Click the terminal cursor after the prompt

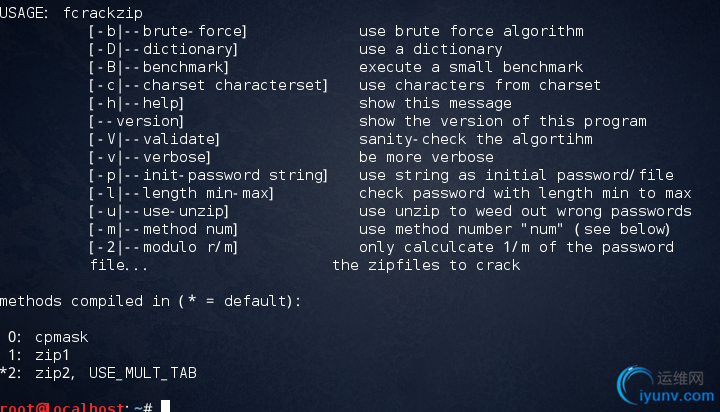tap(165, 406)
